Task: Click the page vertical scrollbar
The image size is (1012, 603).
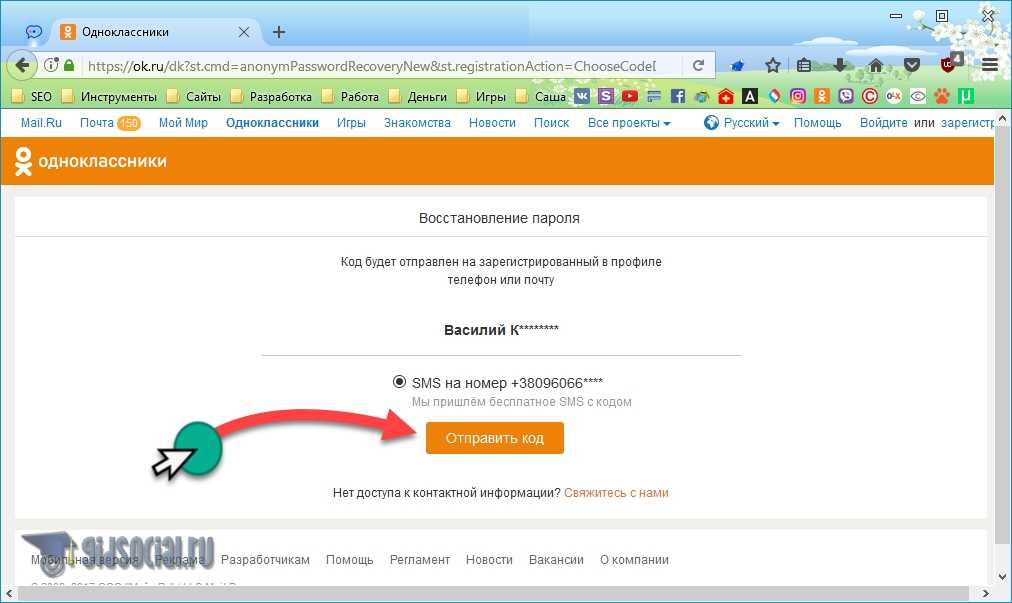Action: (x=1003, y=350)
